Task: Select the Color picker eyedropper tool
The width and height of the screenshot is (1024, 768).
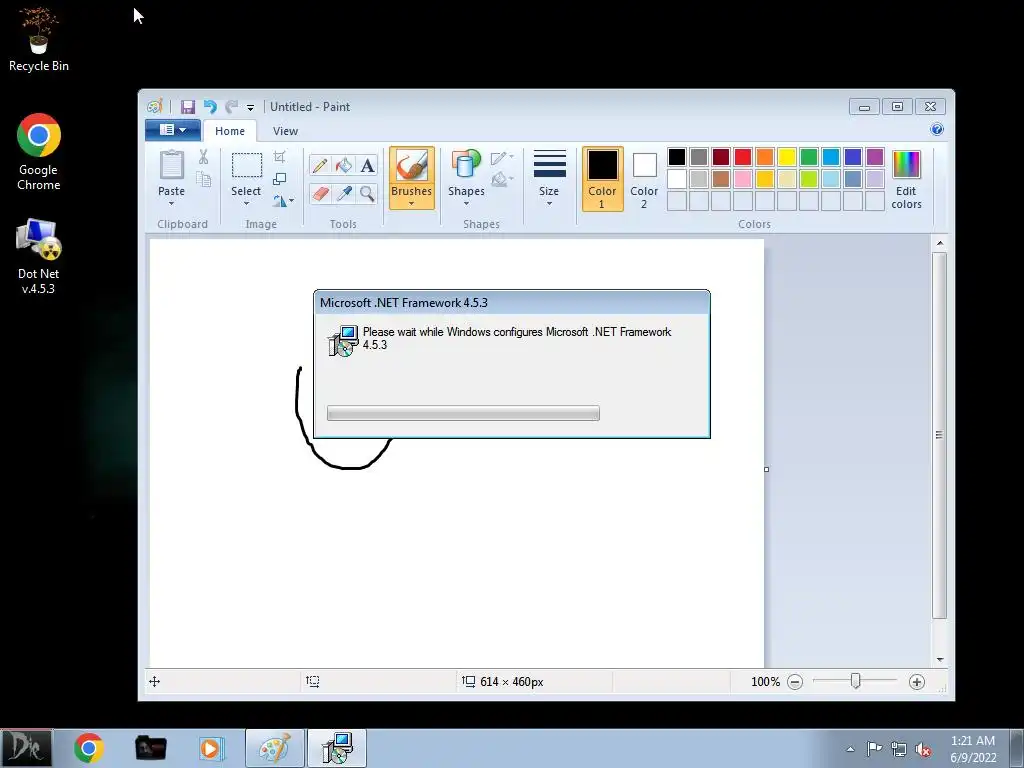Action: [x=344, y=193]
